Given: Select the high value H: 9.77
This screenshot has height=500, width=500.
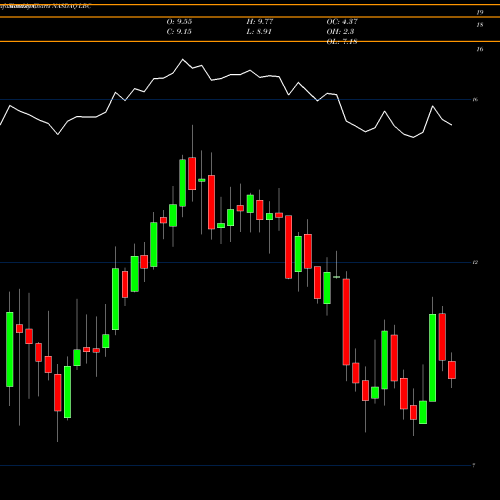Looking at the screenshot, I should click(260, 22).
